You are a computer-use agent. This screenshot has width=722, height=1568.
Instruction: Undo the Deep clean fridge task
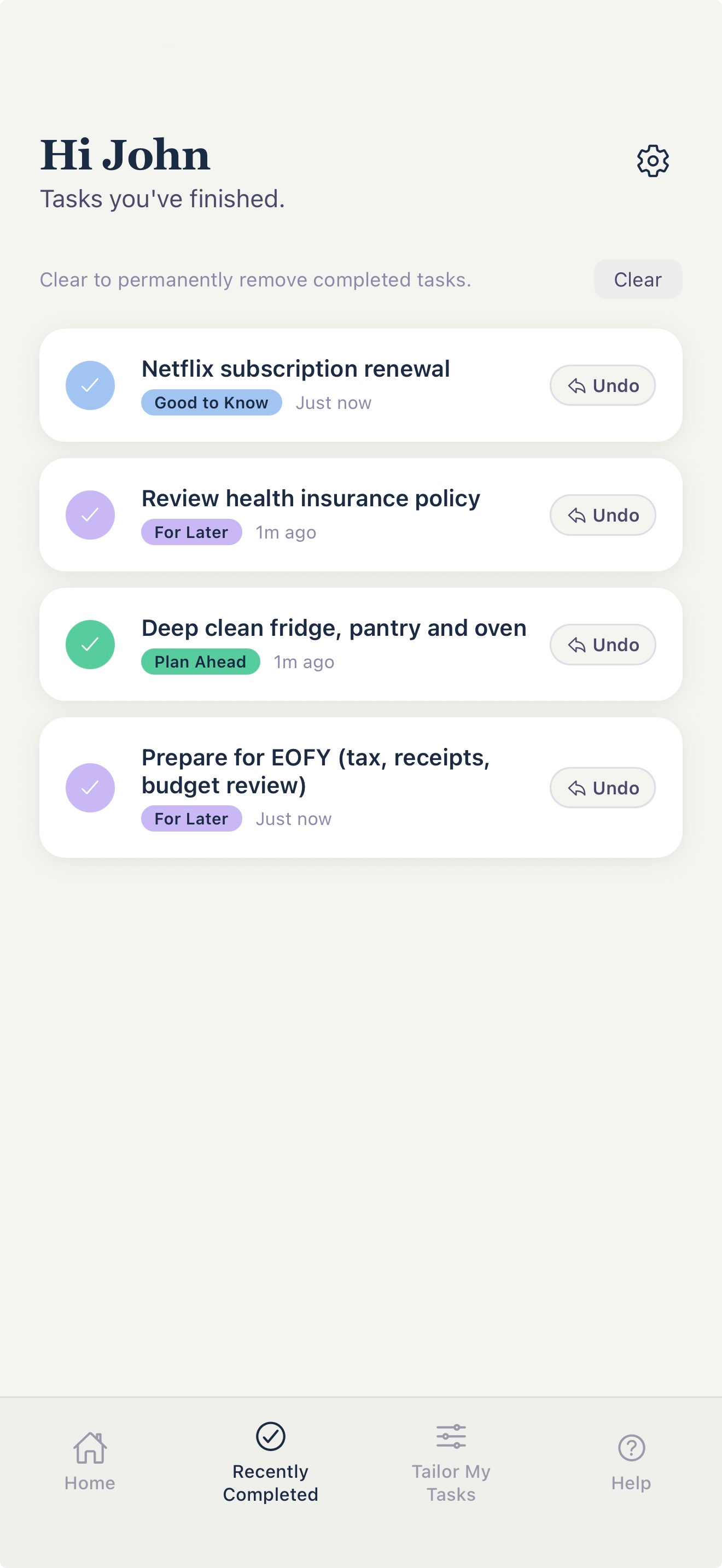(603, 645)
